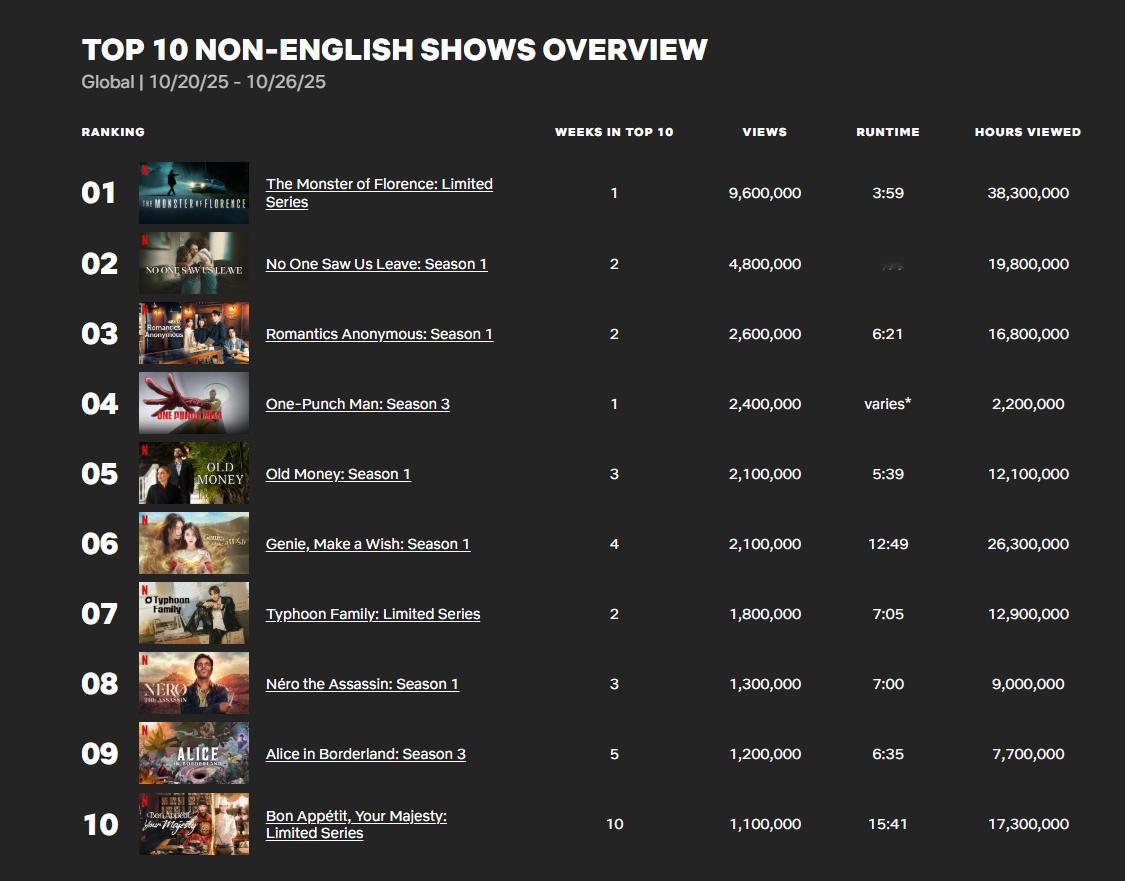Open Genie, Make a Wish: Season 1 link

(x=367, y=544)
